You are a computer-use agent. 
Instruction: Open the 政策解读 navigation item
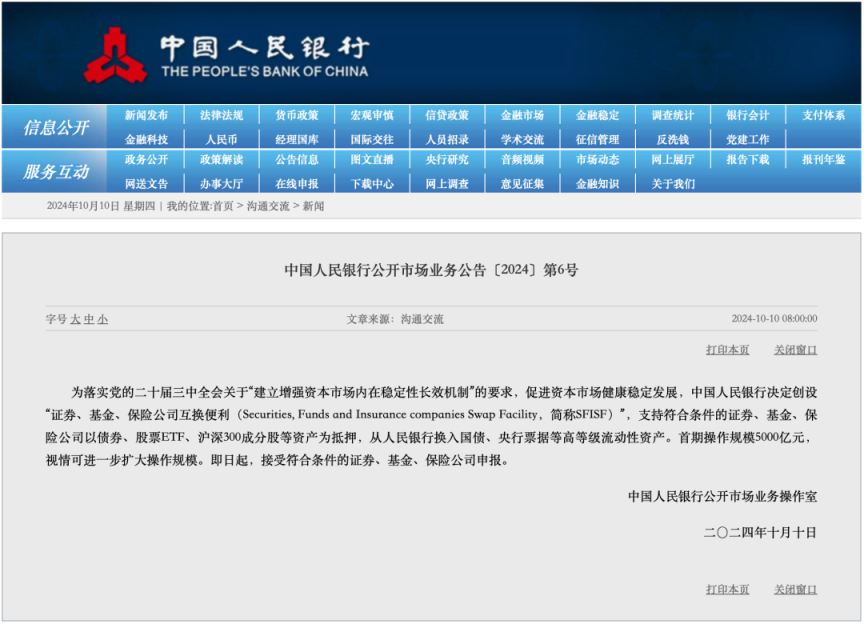coord(221,160)
